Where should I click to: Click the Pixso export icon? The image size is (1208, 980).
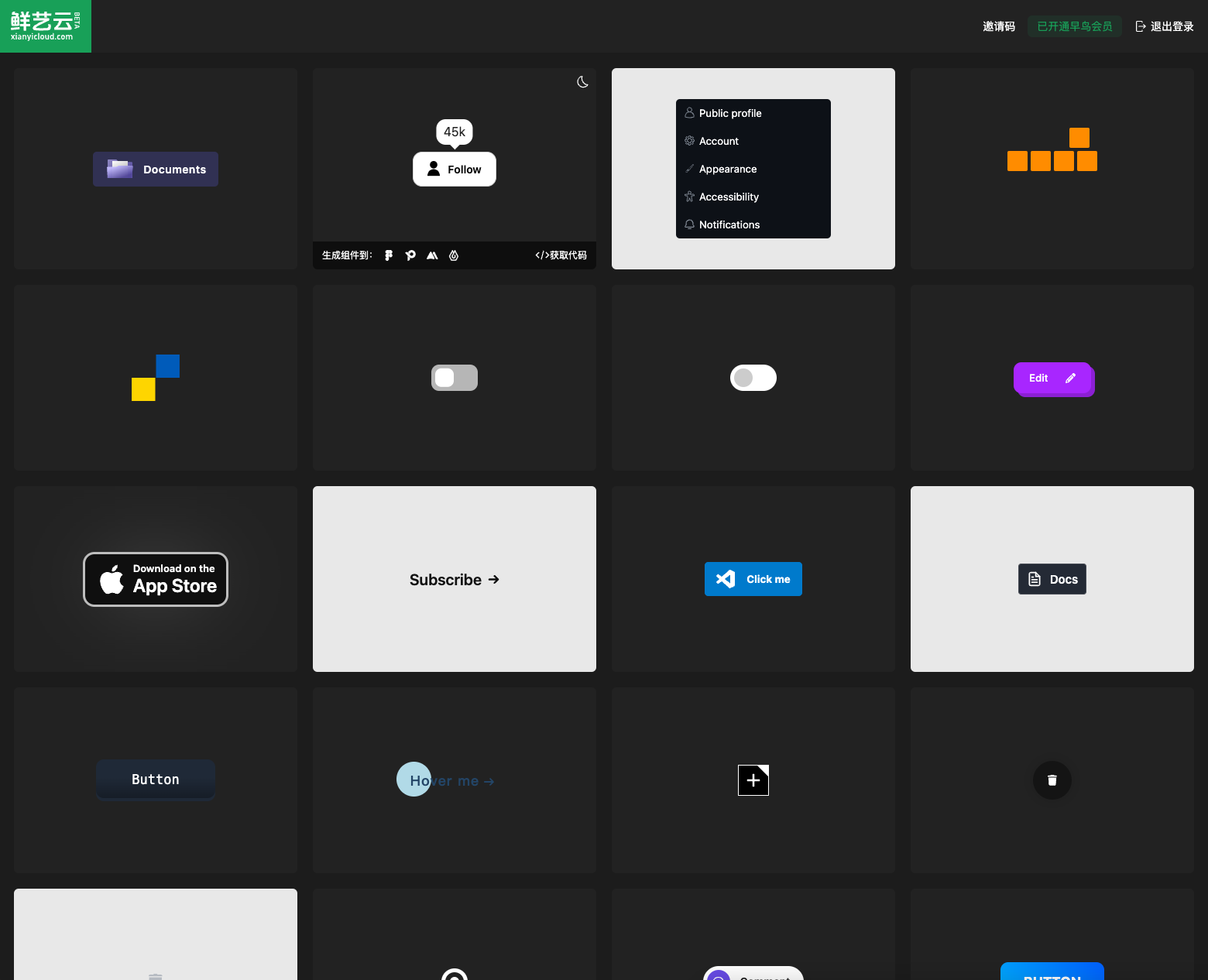tap(410, 255)
